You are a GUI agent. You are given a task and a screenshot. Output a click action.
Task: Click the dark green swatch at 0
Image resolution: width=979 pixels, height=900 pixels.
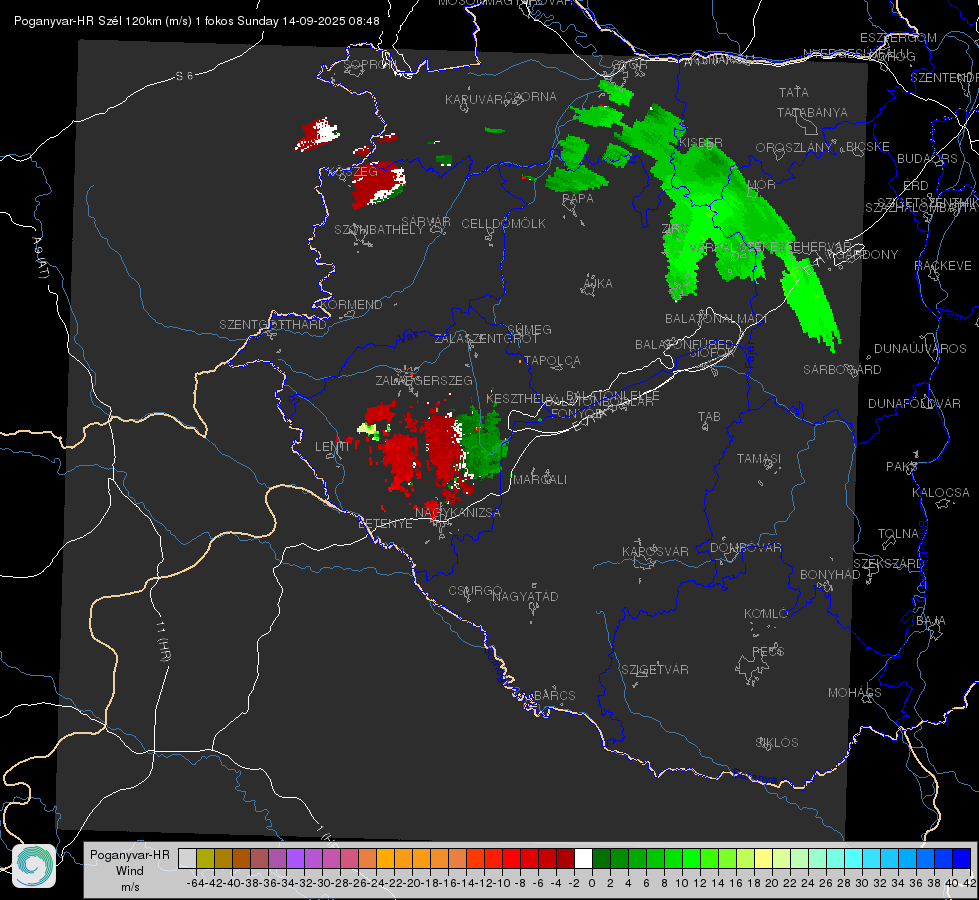601,858
